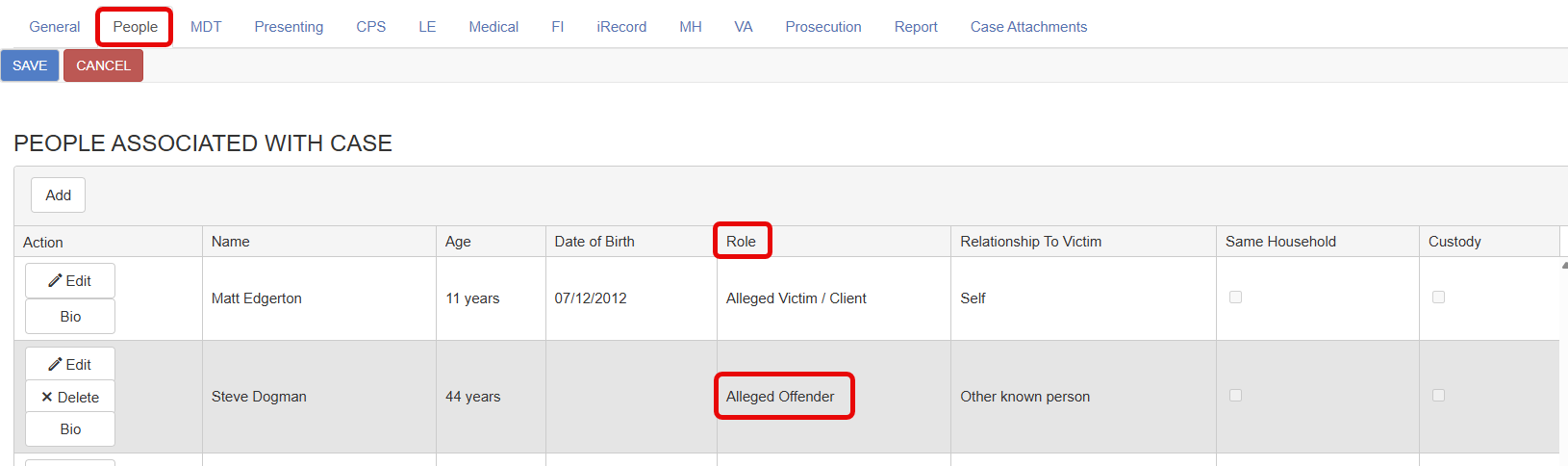Toggle Custody checkbox for Matt Edgerton

[x=1438, y=298]
